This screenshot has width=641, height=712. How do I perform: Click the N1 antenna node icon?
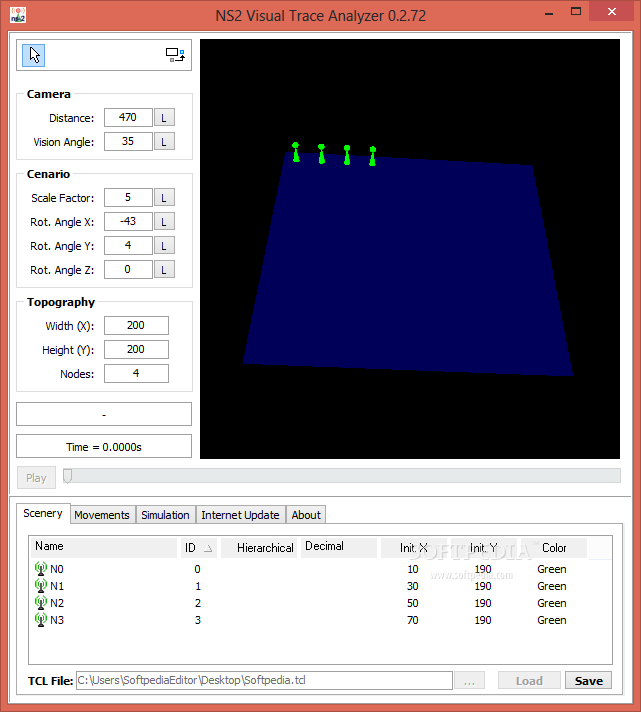41,586
